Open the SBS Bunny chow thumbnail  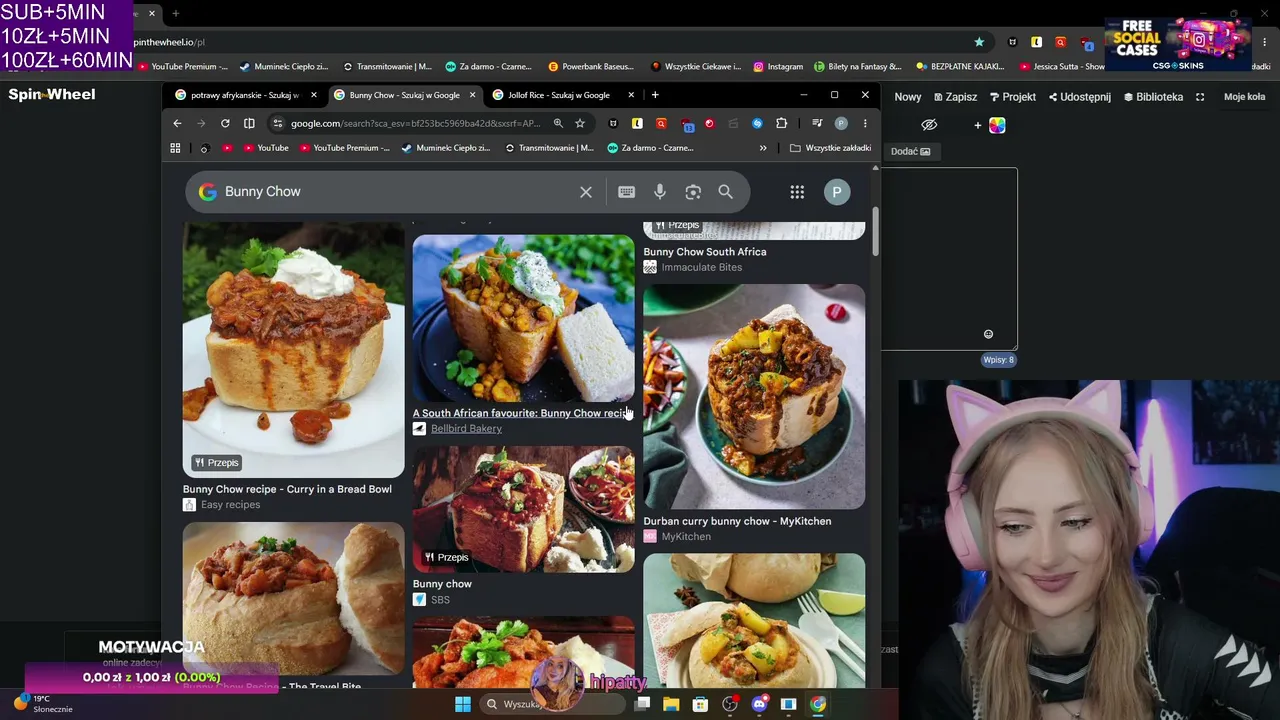[524, 509]
